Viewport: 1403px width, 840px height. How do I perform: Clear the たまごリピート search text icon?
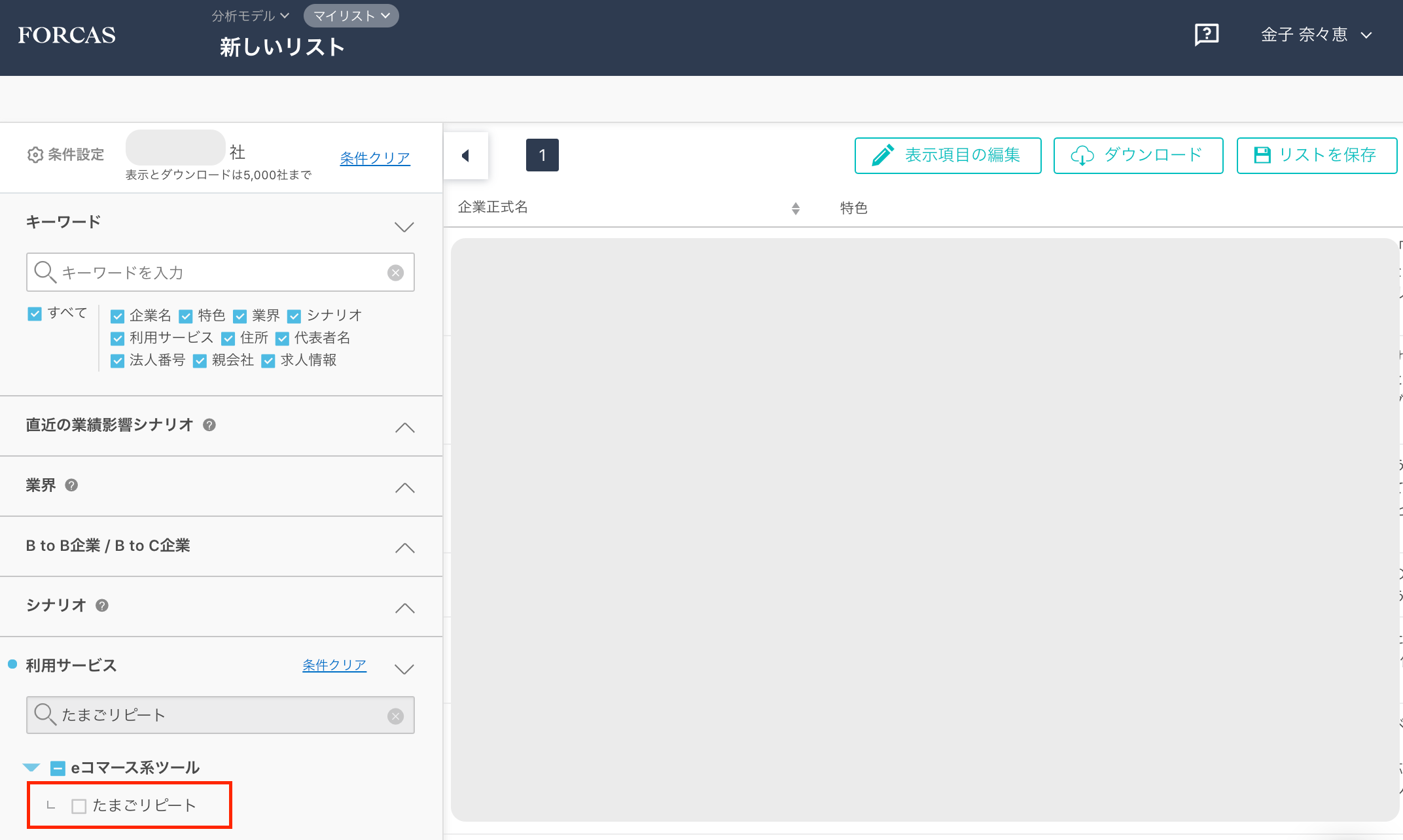tap(395, 716)
